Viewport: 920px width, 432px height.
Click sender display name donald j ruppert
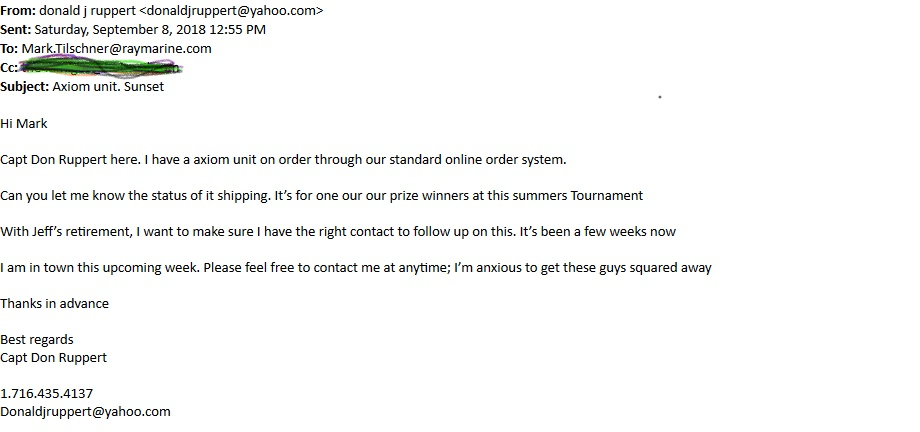87,11
